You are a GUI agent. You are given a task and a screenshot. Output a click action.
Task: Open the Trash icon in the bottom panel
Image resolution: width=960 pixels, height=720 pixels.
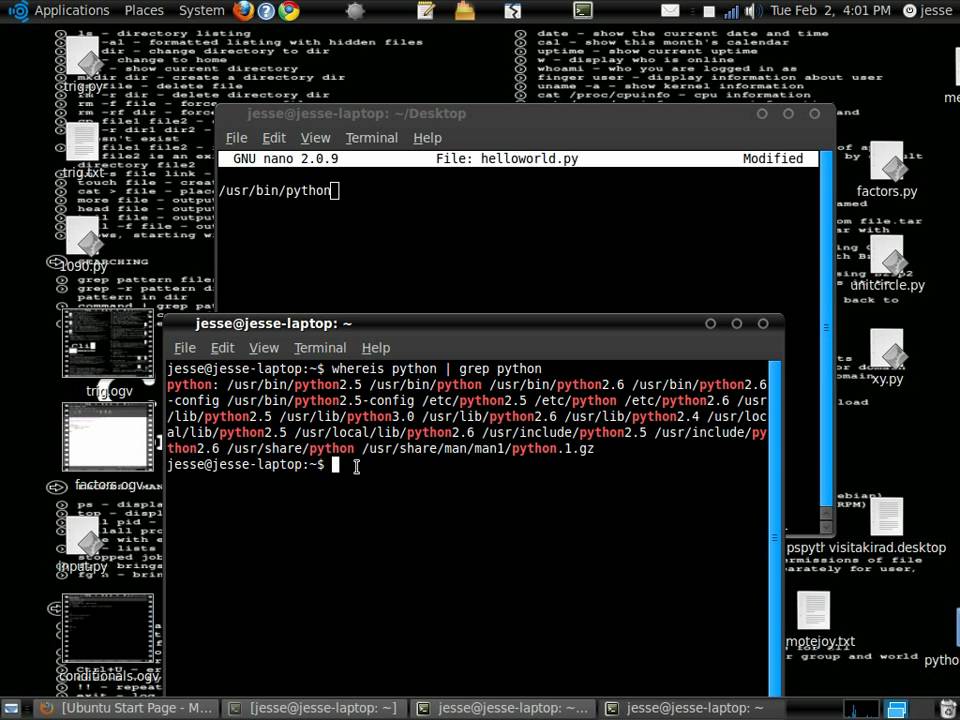(948, 708)
